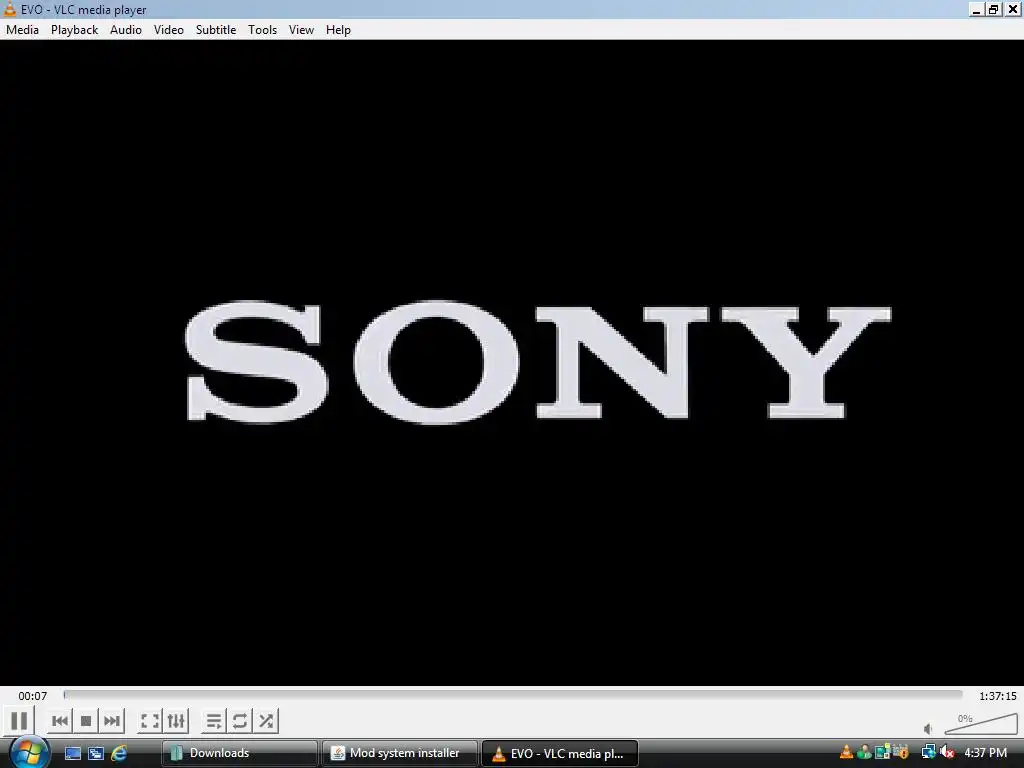Open the Subtitle menu
Image resolution: width=1024 pixels, height=768 pixels.
point(216,30)
